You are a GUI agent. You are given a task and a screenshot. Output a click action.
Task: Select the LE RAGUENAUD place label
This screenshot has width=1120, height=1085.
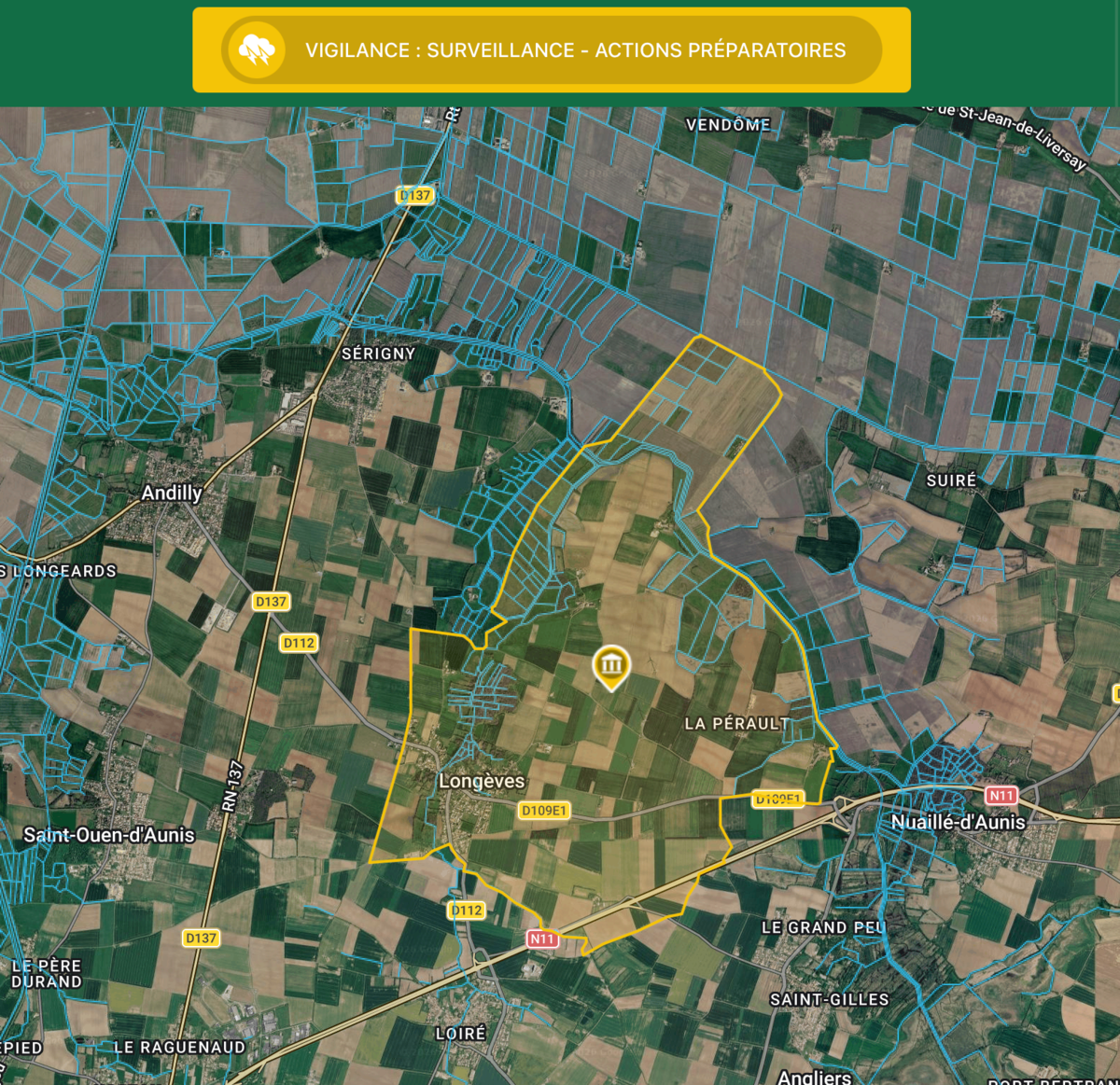pyautogui.click(x=179, y=1048)
